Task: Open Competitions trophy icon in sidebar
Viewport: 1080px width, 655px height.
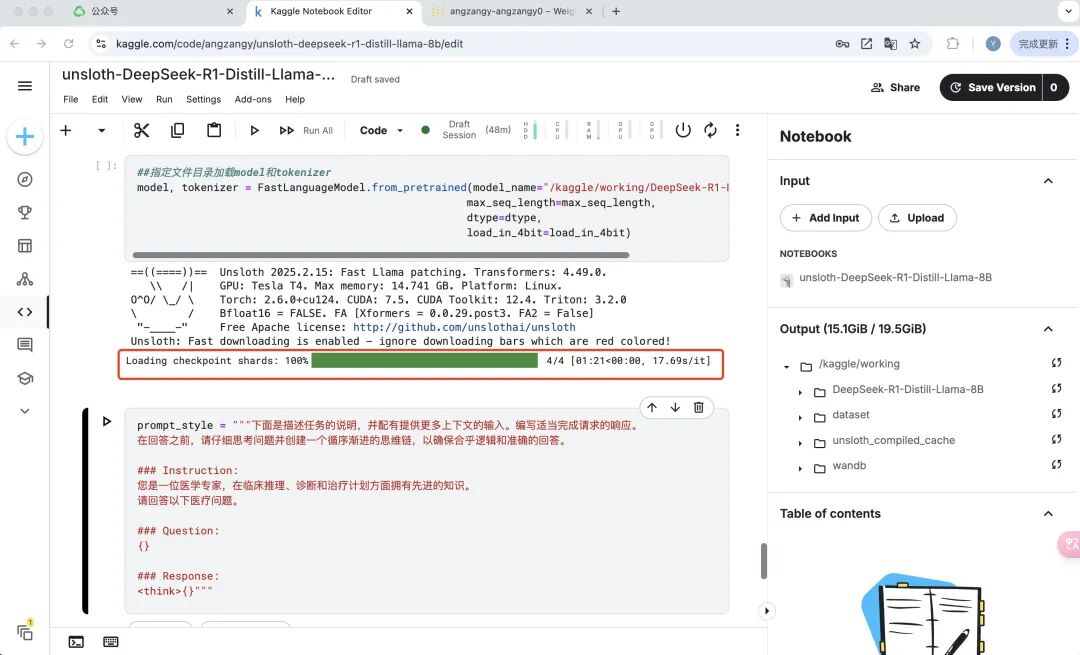Action: pos(25,213)
